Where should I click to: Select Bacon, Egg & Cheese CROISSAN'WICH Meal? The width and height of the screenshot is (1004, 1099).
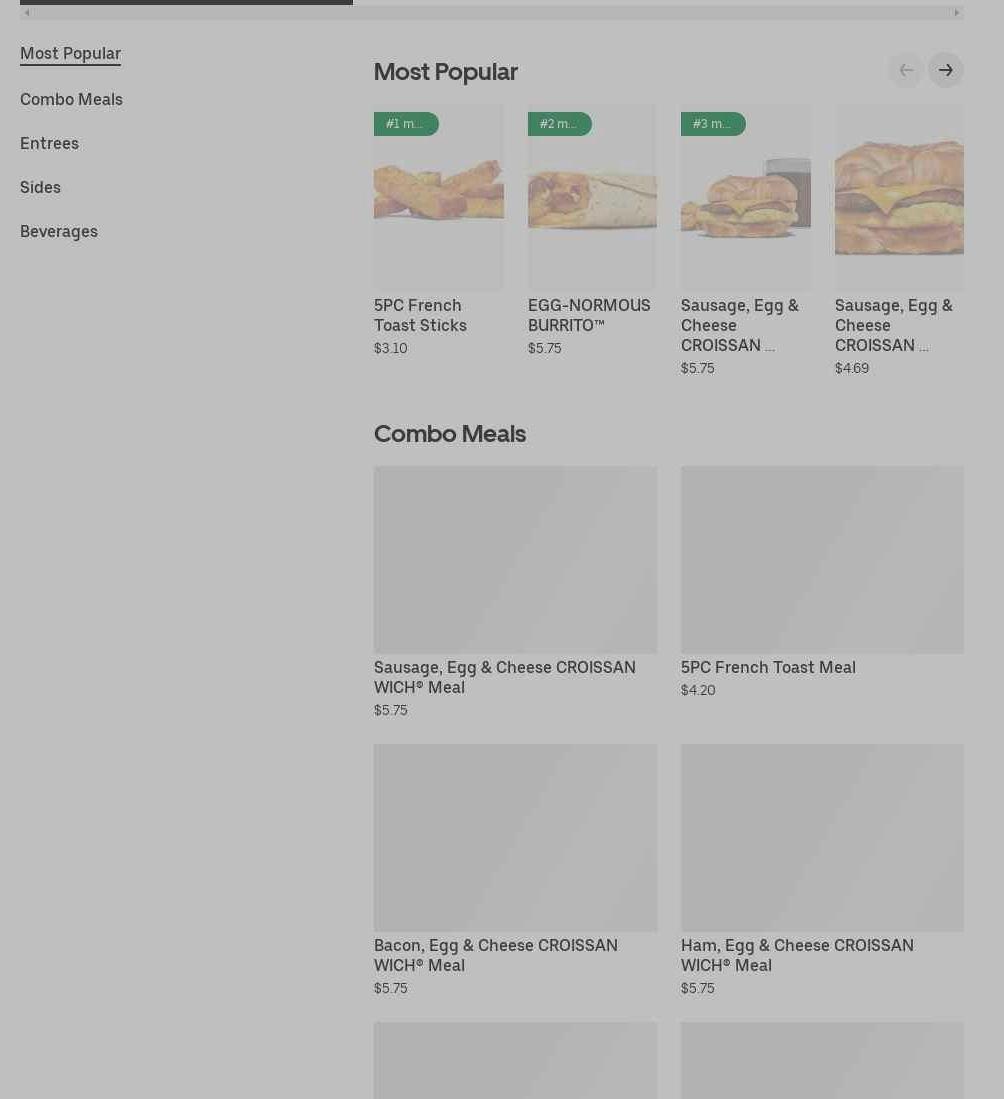point(495,954)
